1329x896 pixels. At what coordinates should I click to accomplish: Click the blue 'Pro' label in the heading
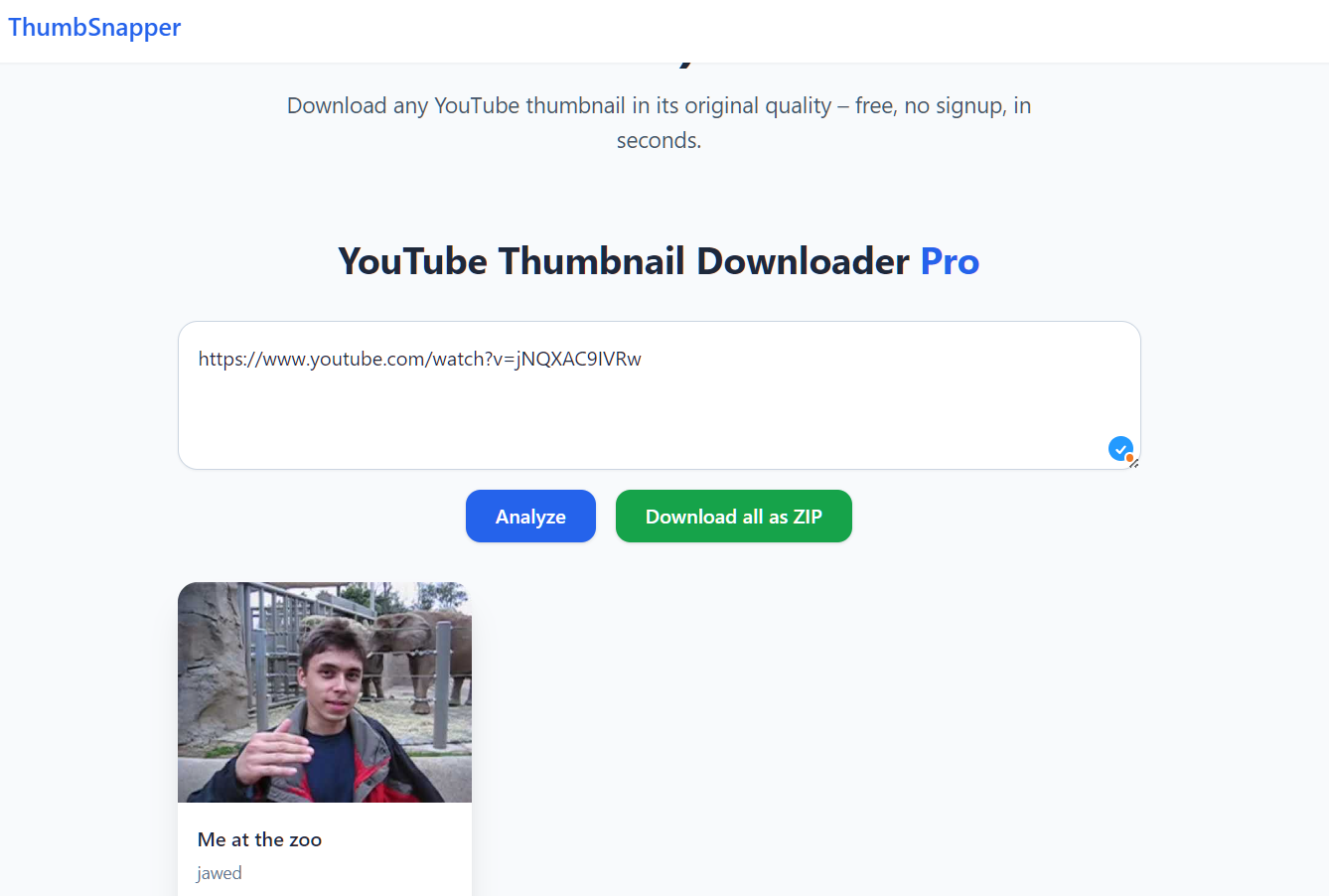click(949, 260)
